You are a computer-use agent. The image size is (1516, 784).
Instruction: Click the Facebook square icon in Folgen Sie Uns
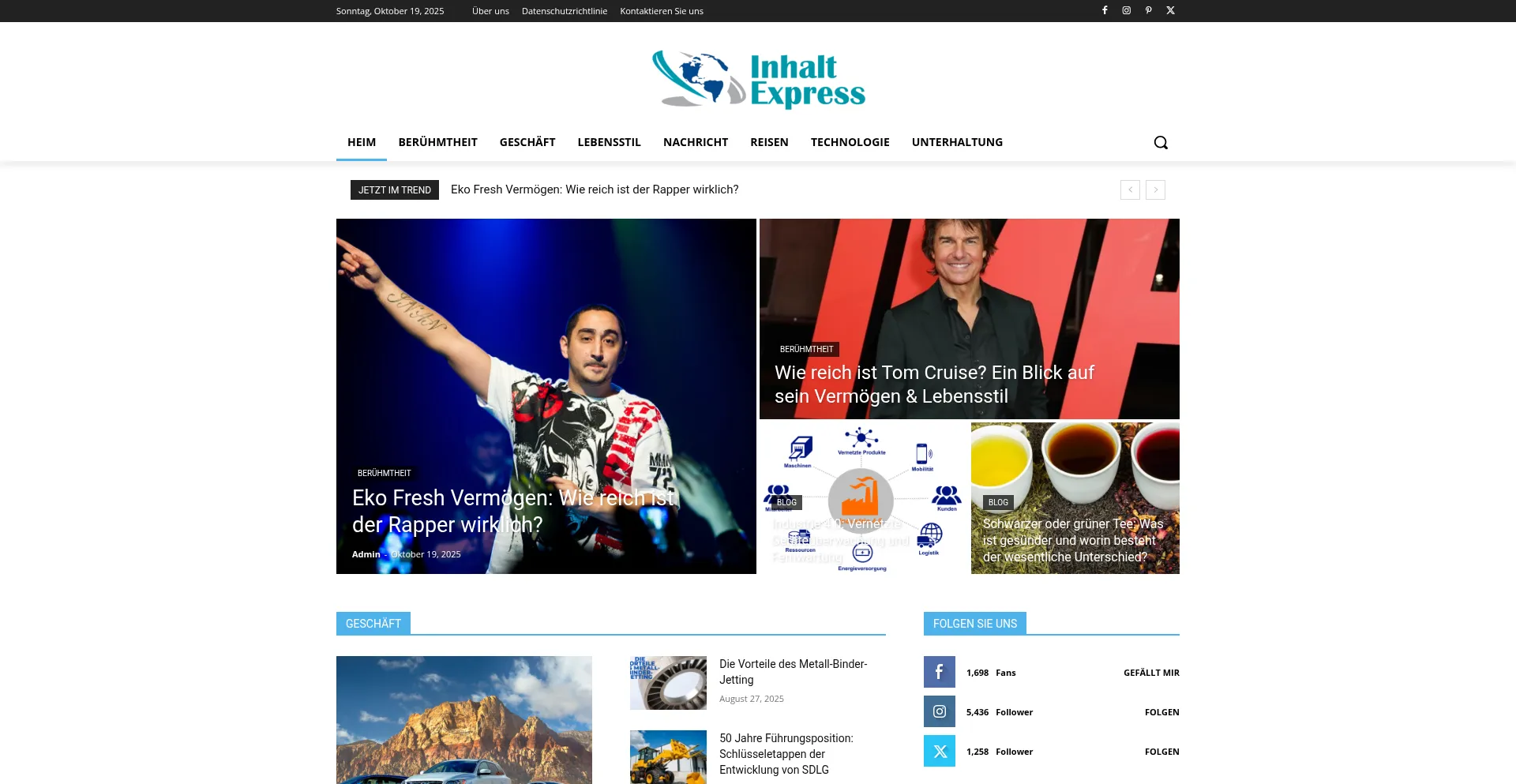[940, 672]
